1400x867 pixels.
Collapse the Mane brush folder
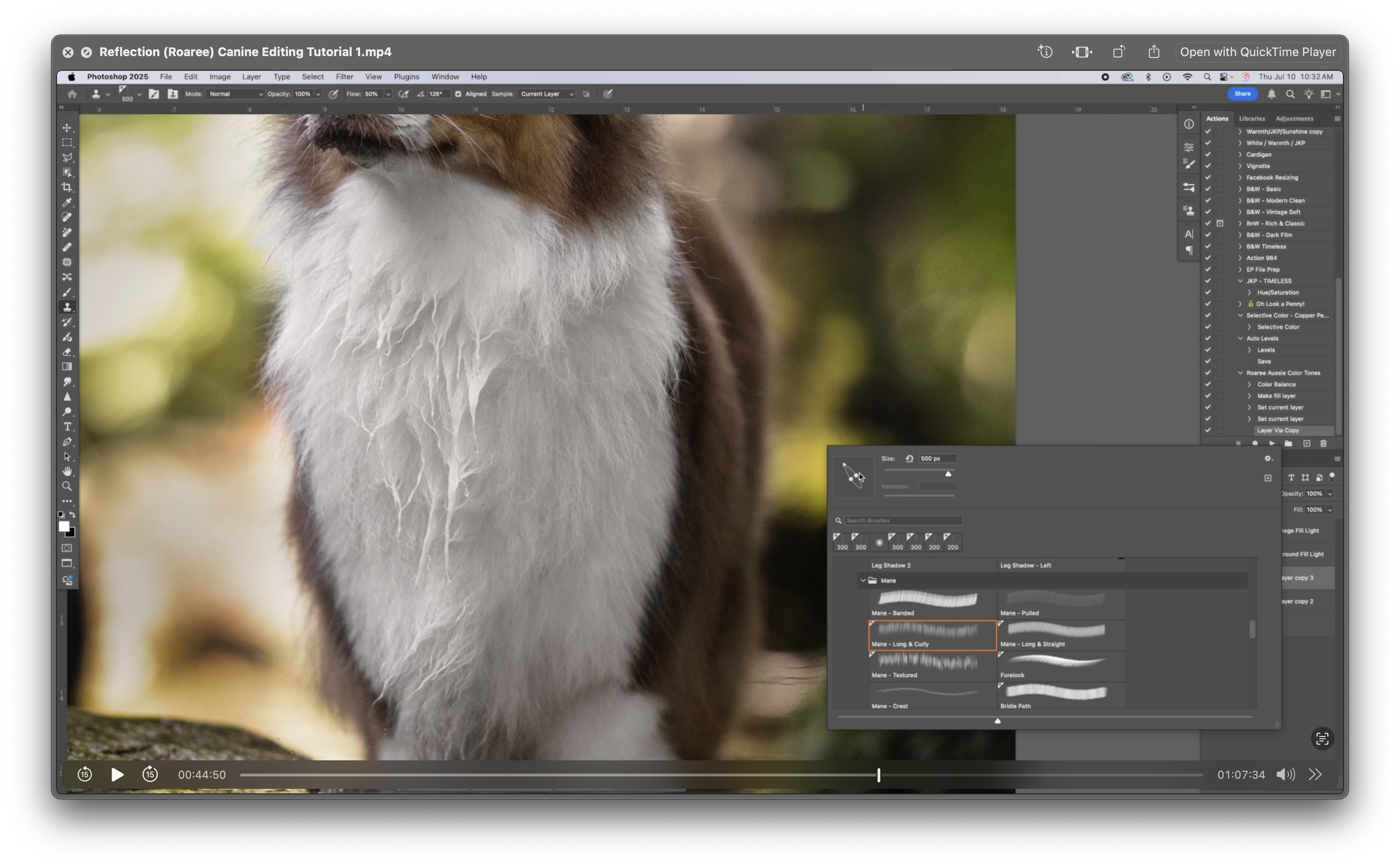(862, 580)
